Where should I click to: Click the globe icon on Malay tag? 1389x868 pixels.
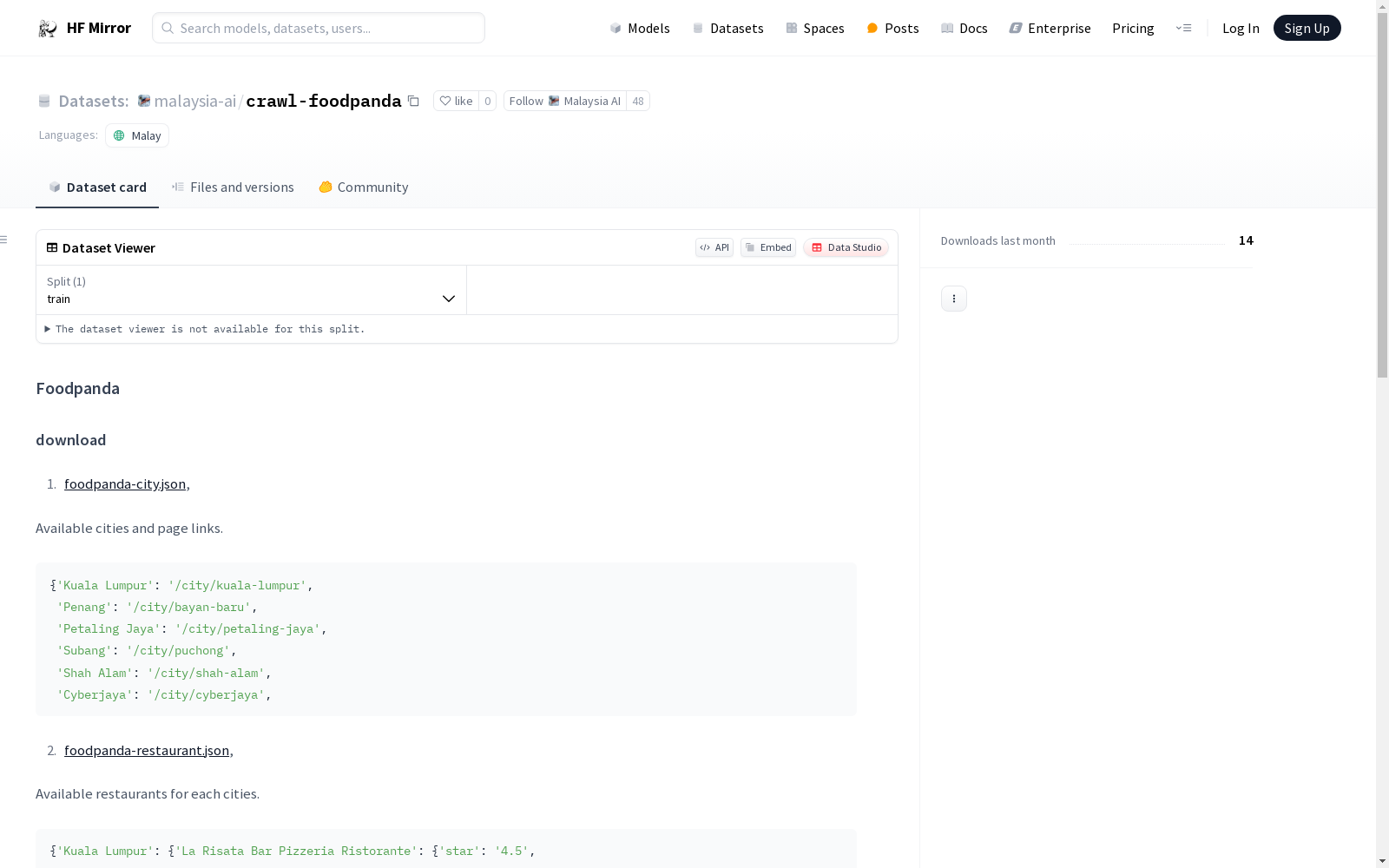tap(119, 135)
